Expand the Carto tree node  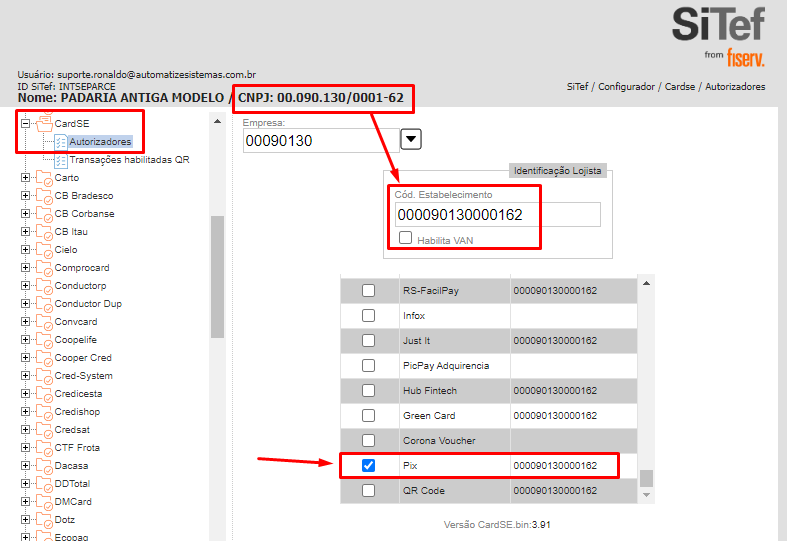pyautogui.click(x=25, y=178)
